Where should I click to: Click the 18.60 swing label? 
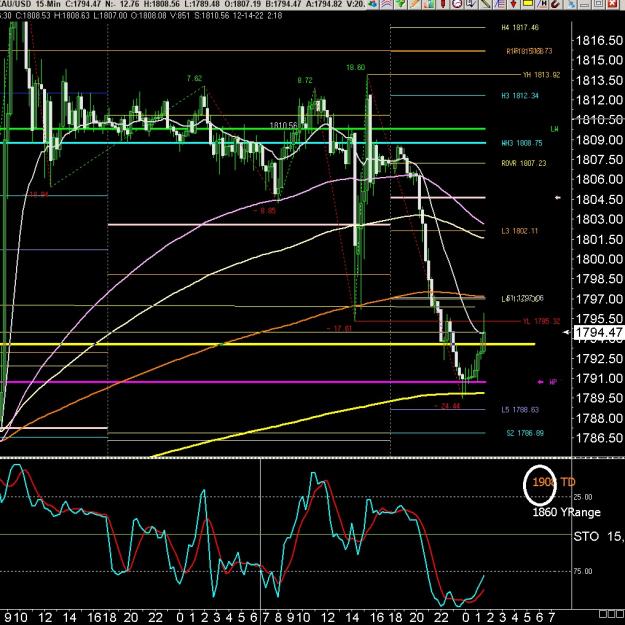tap(355, 67)
